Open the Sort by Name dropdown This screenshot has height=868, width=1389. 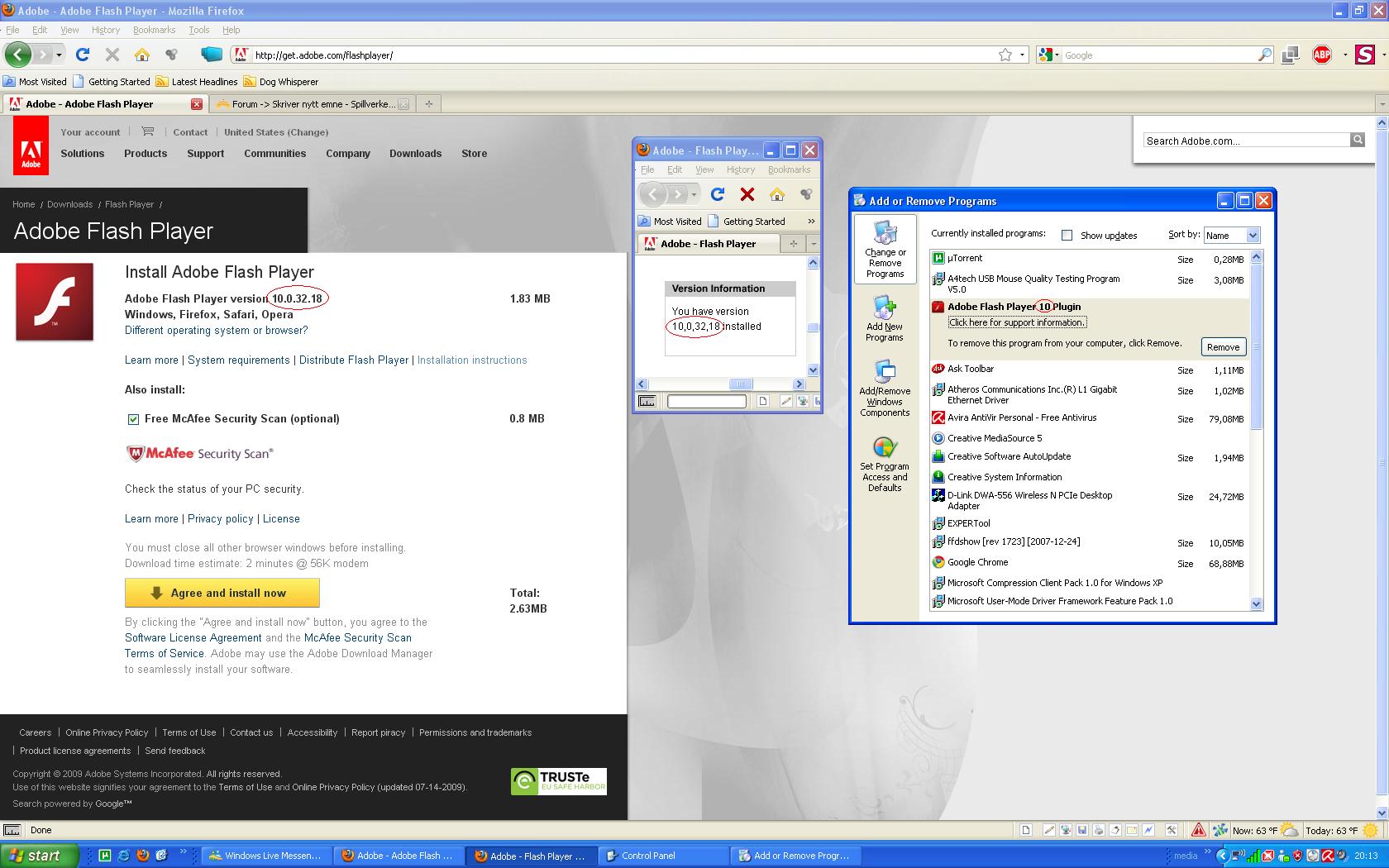pyautogui.click(x=1232, y=235)
